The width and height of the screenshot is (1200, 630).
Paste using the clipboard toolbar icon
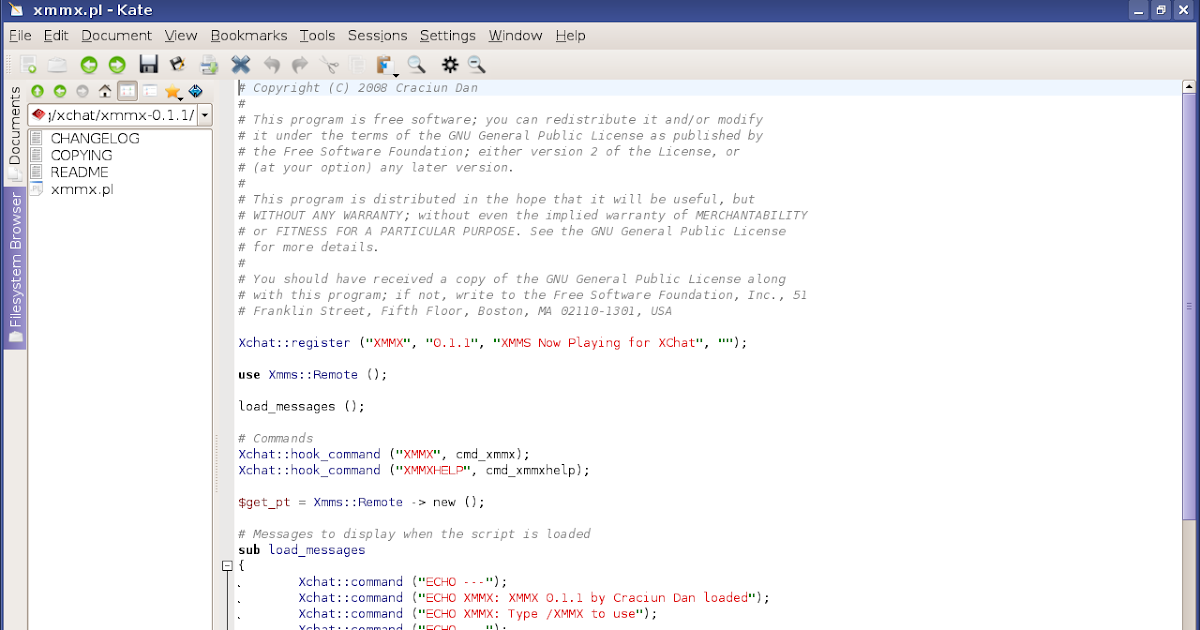[385, 65]
